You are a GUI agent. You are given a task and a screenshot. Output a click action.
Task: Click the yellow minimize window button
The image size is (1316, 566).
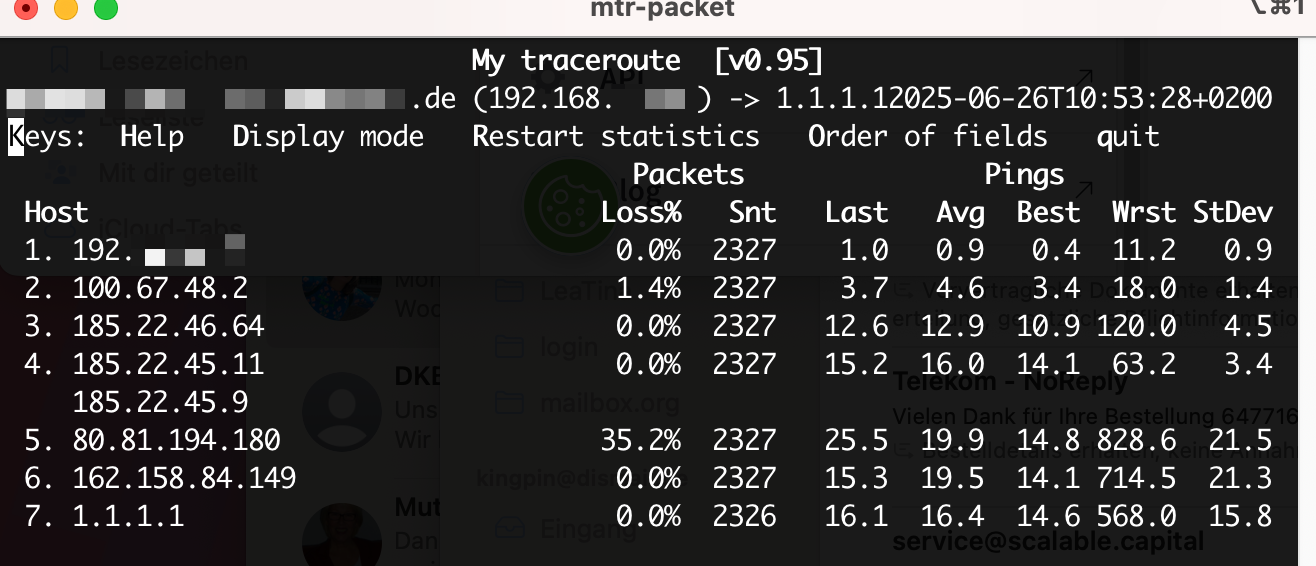coord(65,10)
